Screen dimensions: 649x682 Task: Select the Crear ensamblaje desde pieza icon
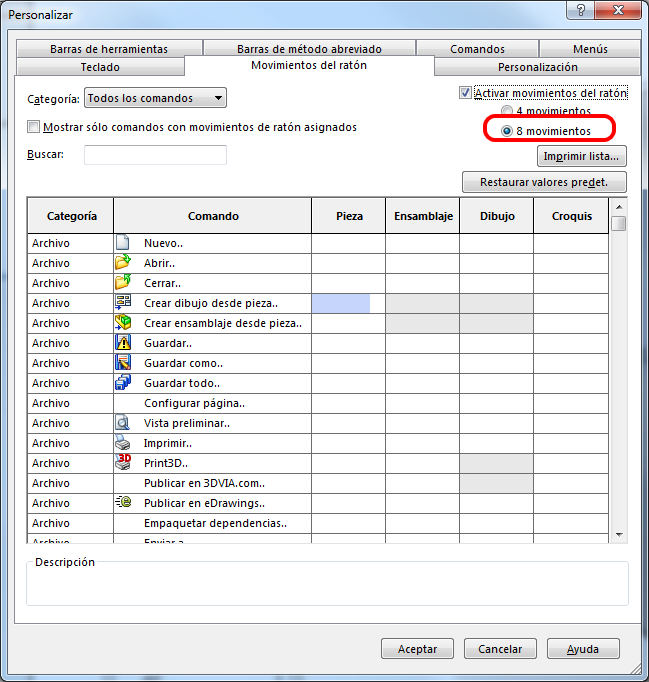click(x=124, y=323)
